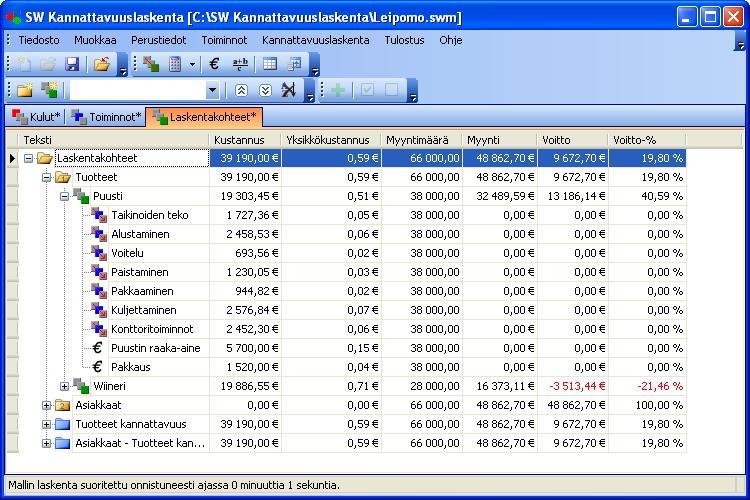Viewport: 750px width, 500px height.
Task: Open the Tulostus menu
Action: click(405, 40)
